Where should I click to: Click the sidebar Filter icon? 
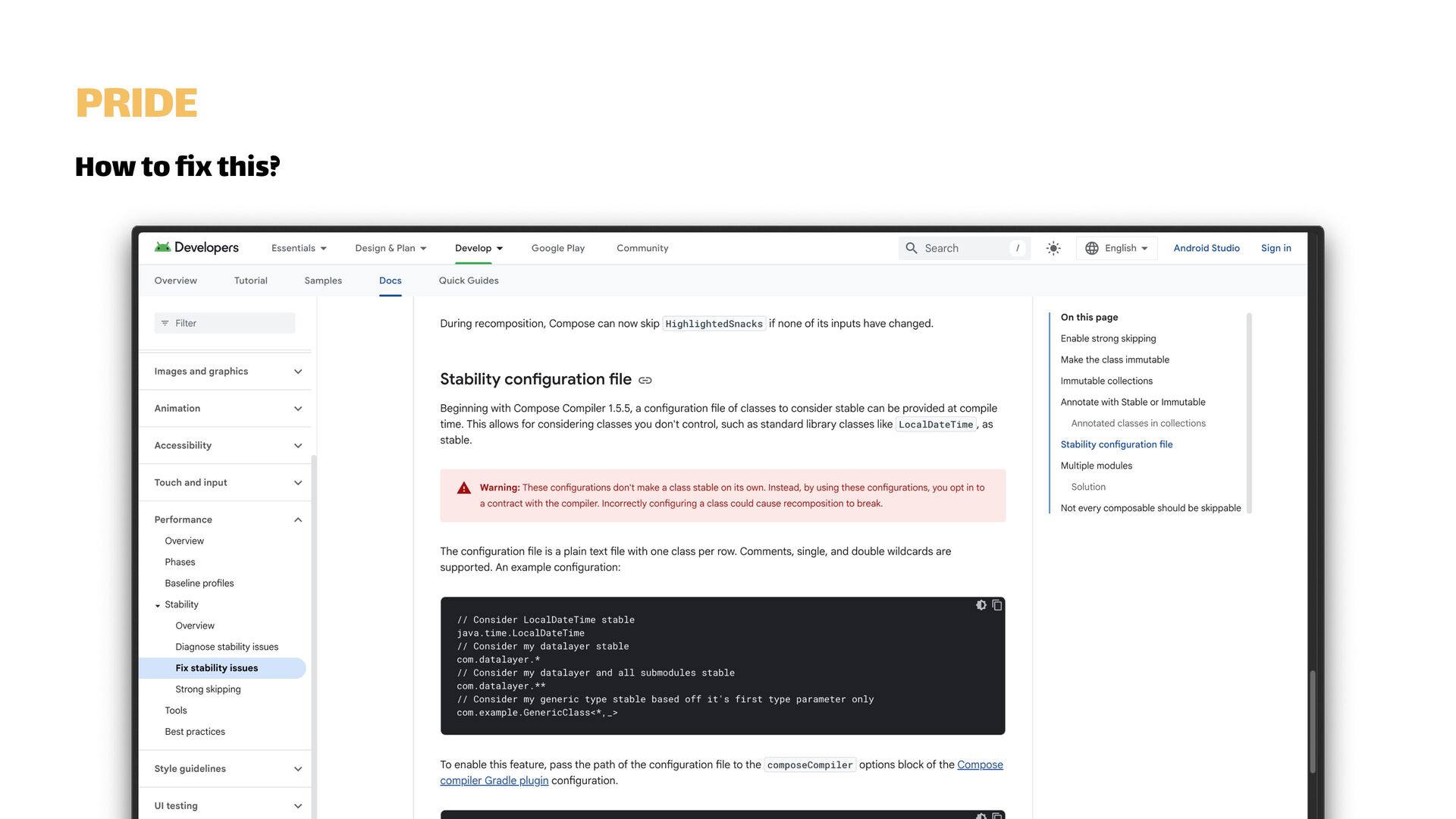(165, 323)
